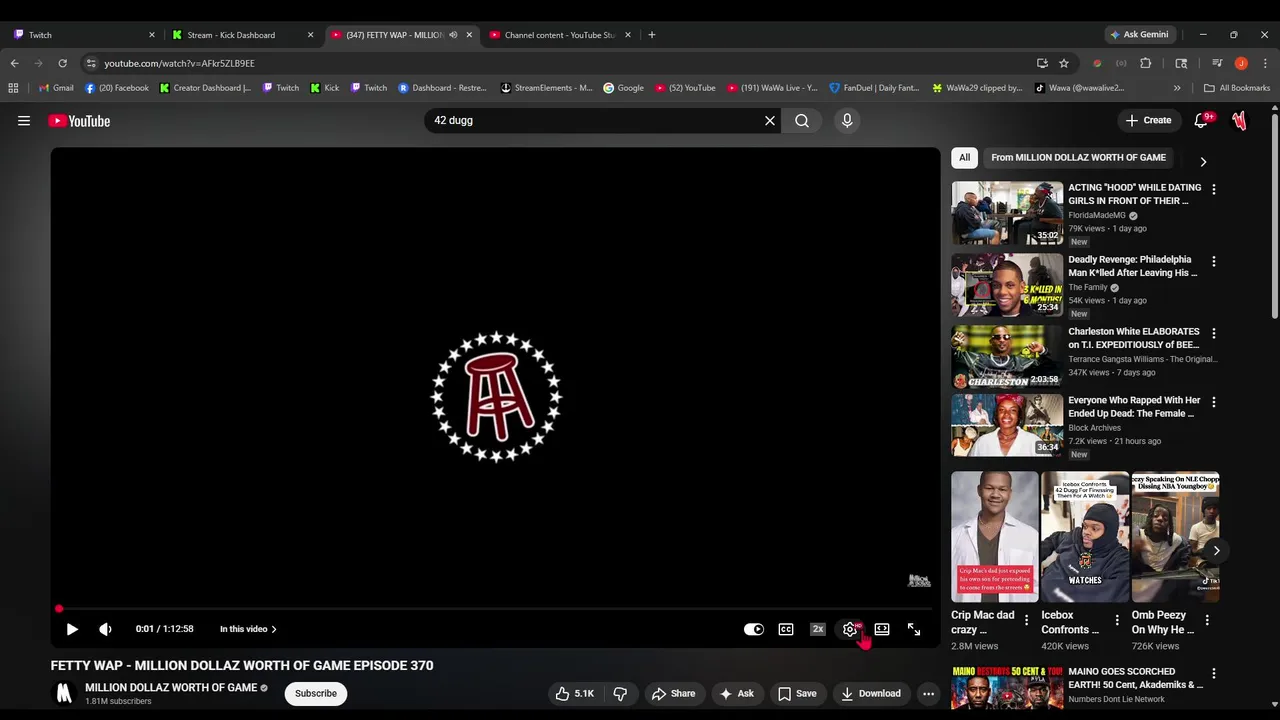
Task: Open options for Icebox Confronts short
Action: [1116, 620]
